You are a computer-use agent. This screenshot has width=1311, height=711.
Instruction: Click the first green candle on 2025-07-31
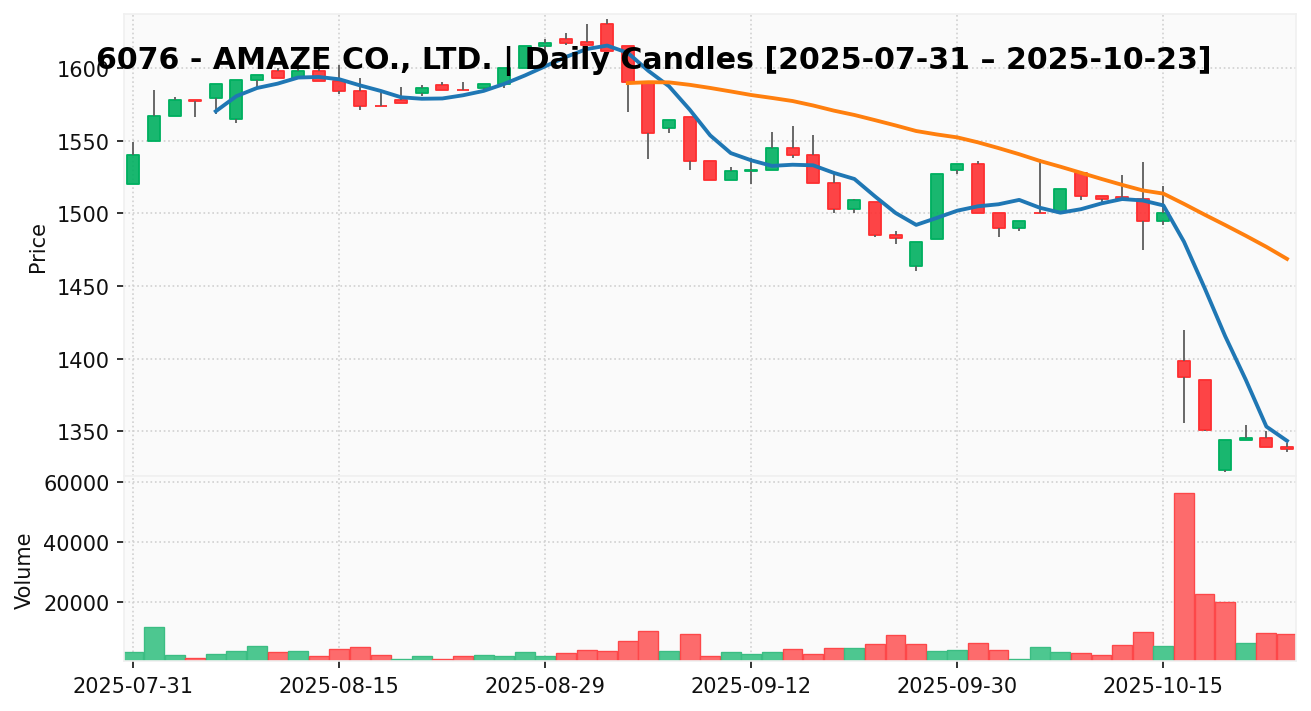[133, 169]
